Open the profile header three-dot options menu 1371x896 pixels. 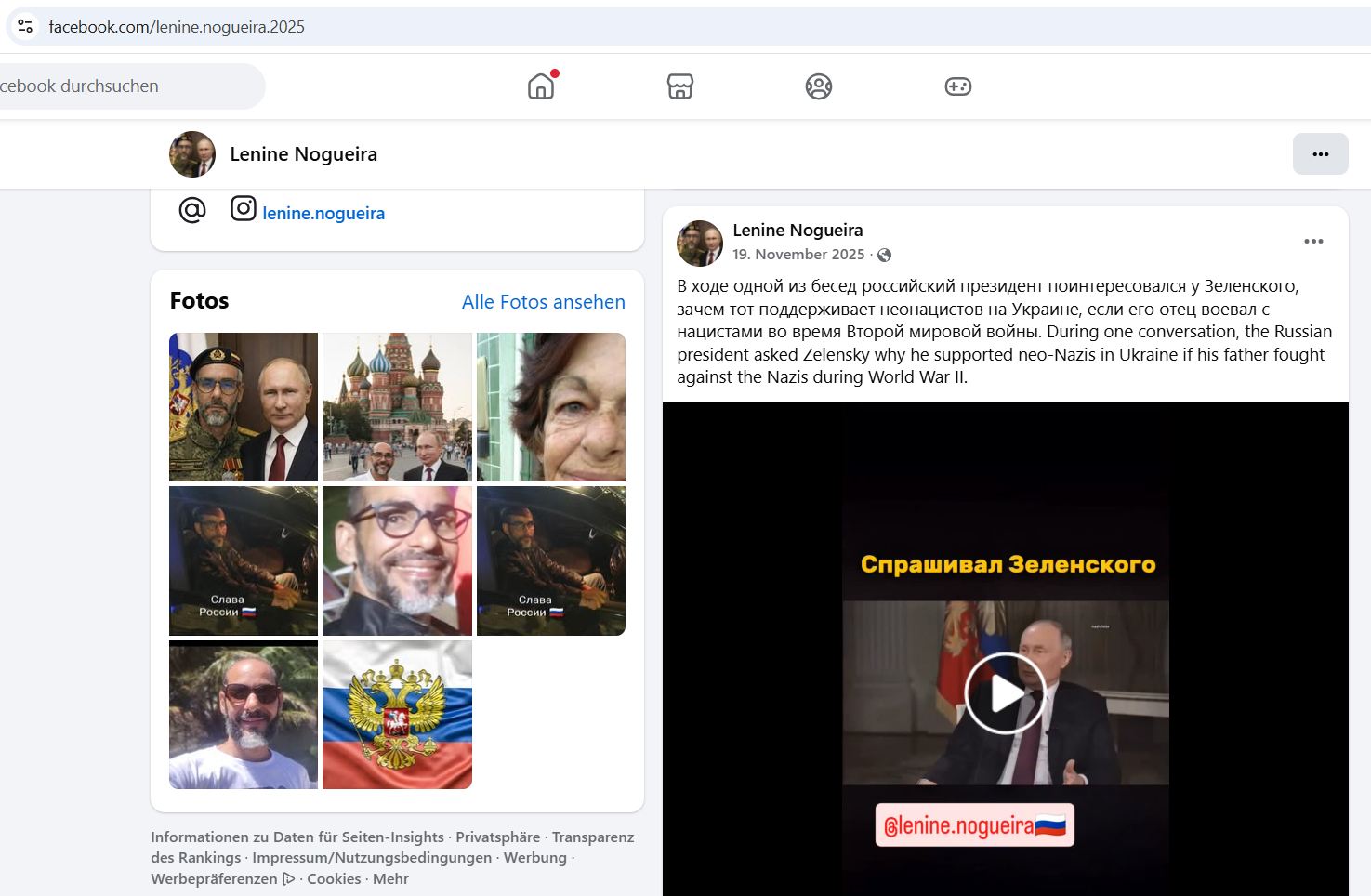coord(1320,154)
